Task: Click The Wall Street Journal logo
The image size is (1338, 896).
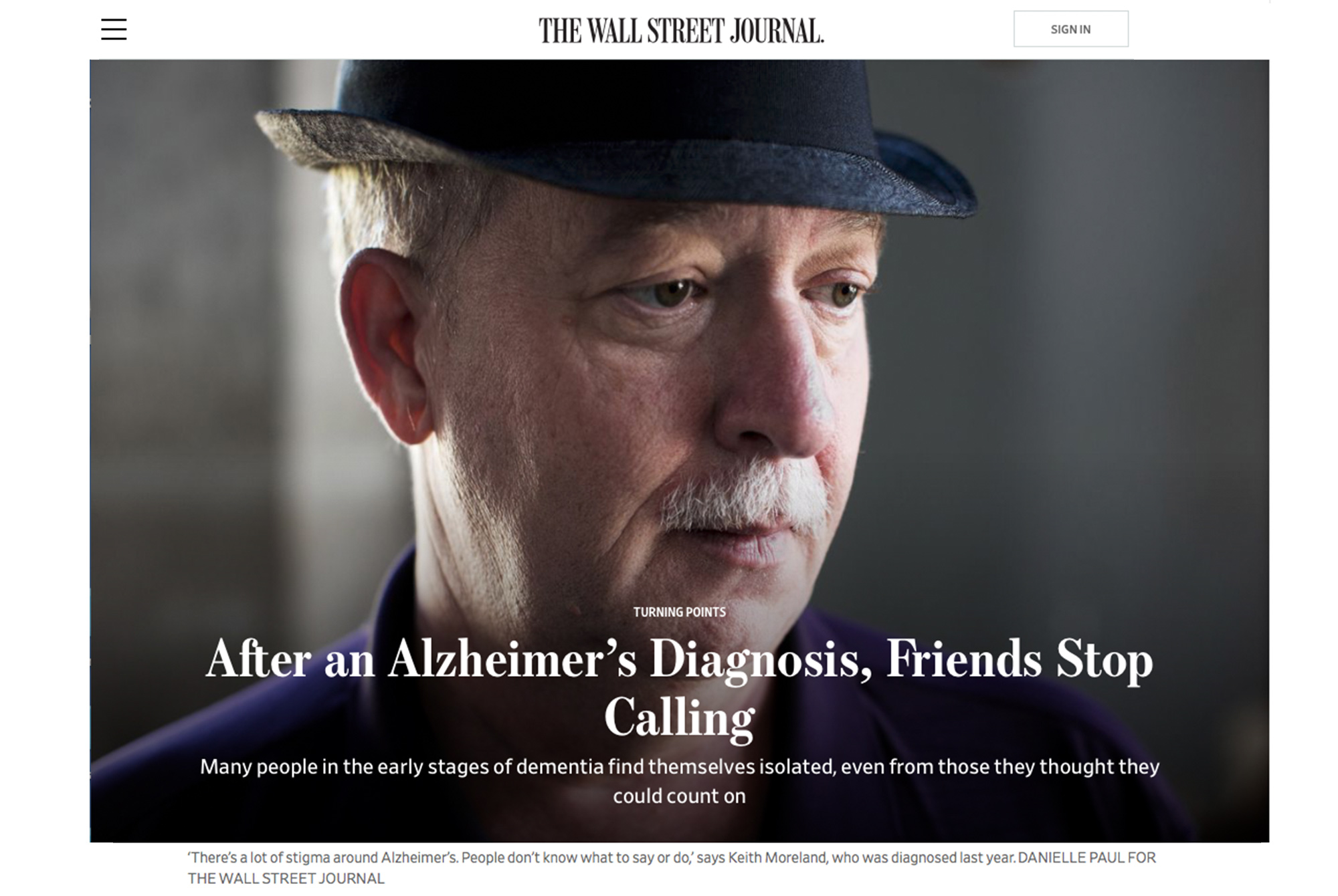Action: (x=681, y=31)
